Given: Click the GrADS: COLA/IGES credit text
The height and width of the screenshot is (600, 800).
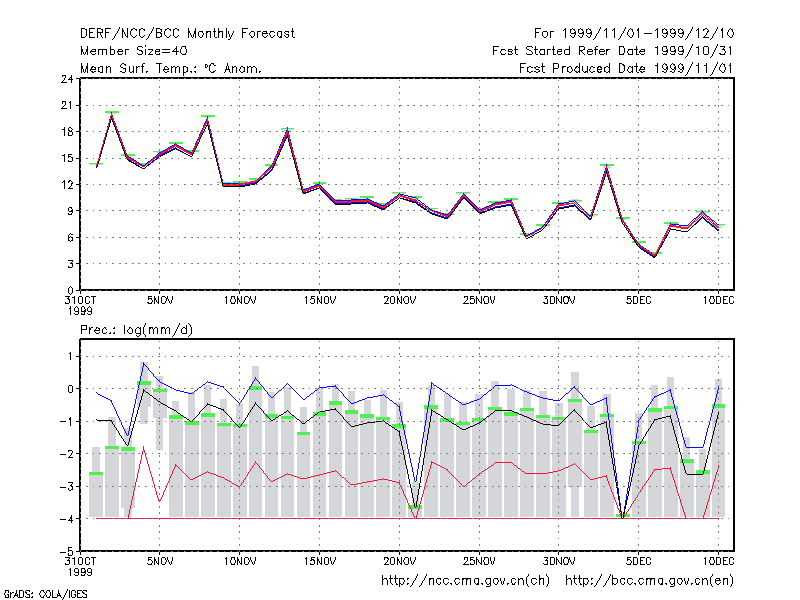Looking at the screenshot, I should click(45, 594).
